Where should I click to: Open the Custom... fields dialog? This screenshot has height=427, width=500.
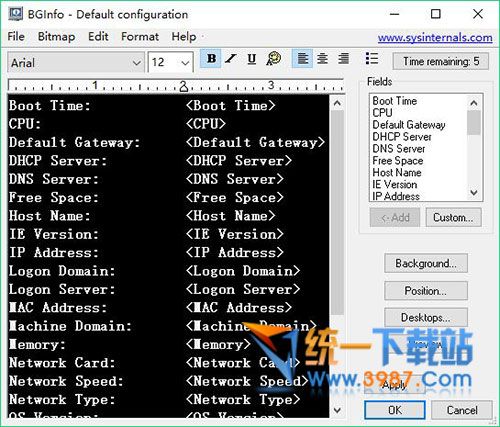(x=453, y=218)
